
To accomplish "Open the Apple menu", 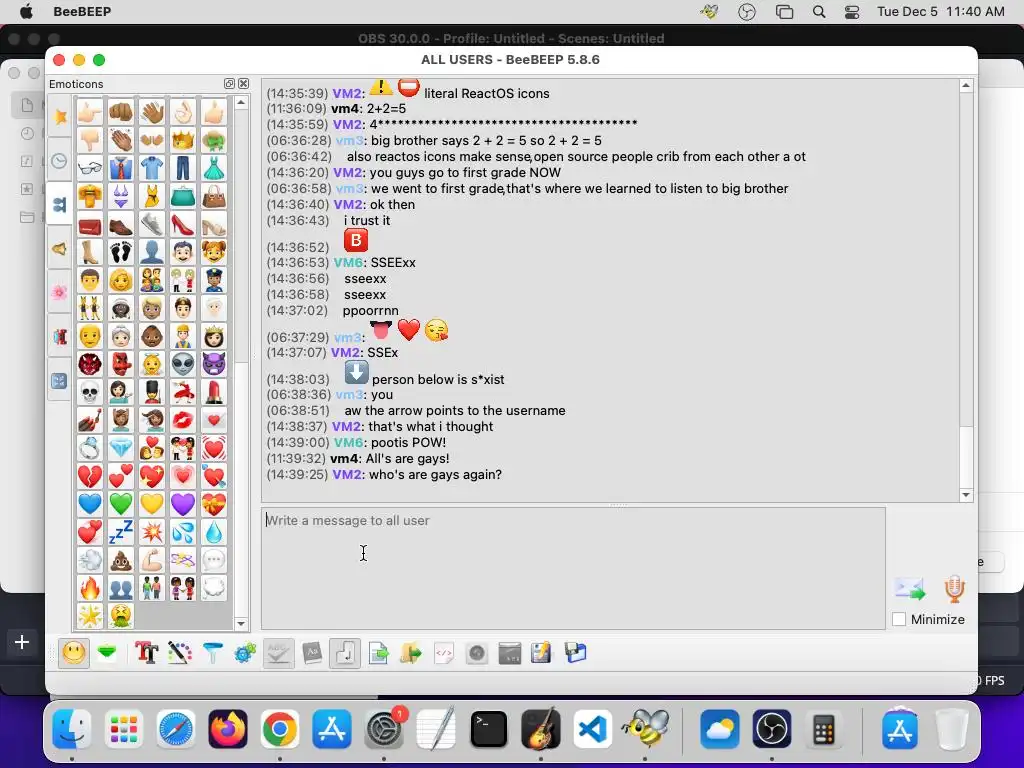I will tap(26, 12).
